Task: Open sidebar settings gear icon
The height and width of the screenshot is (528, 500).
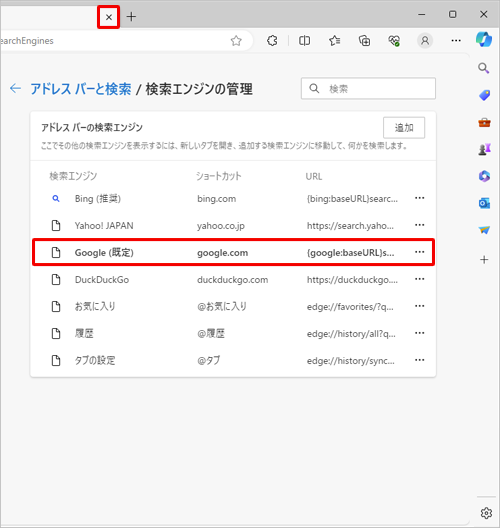Action: (x=486, y=513)
